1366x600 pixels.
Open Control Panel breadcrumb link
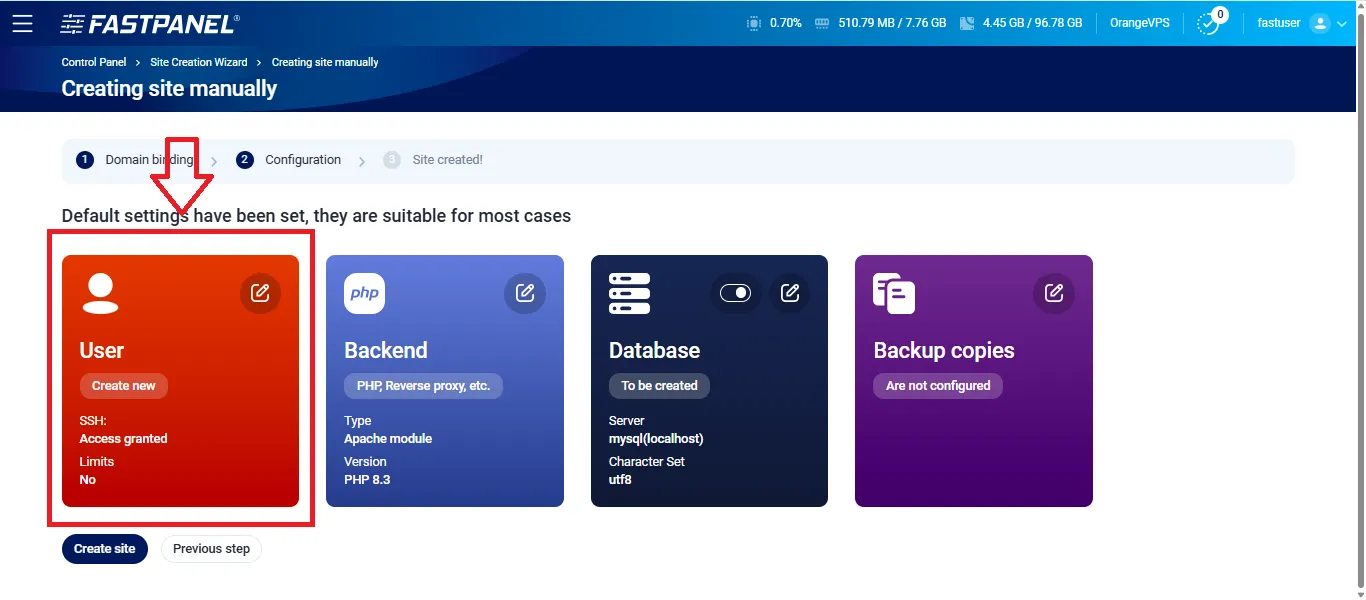[94, 62]
